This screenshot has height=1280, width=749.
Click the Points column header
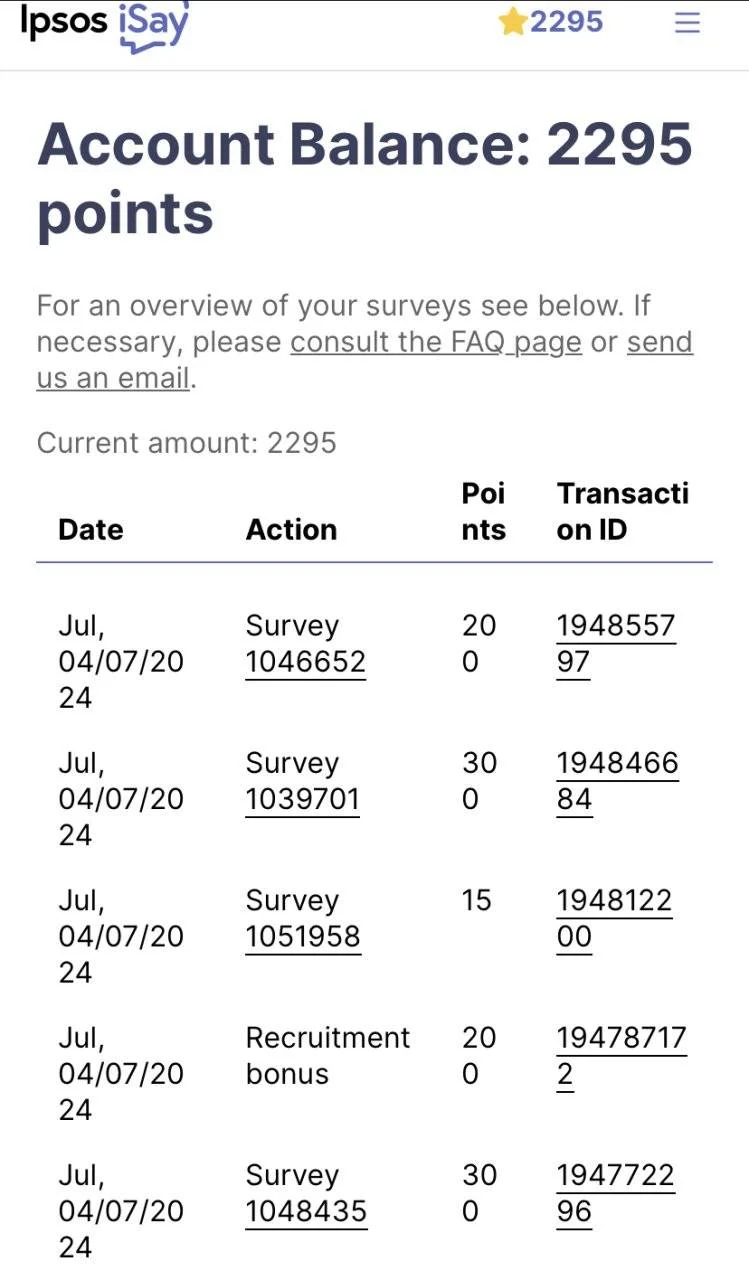(484, 511)
